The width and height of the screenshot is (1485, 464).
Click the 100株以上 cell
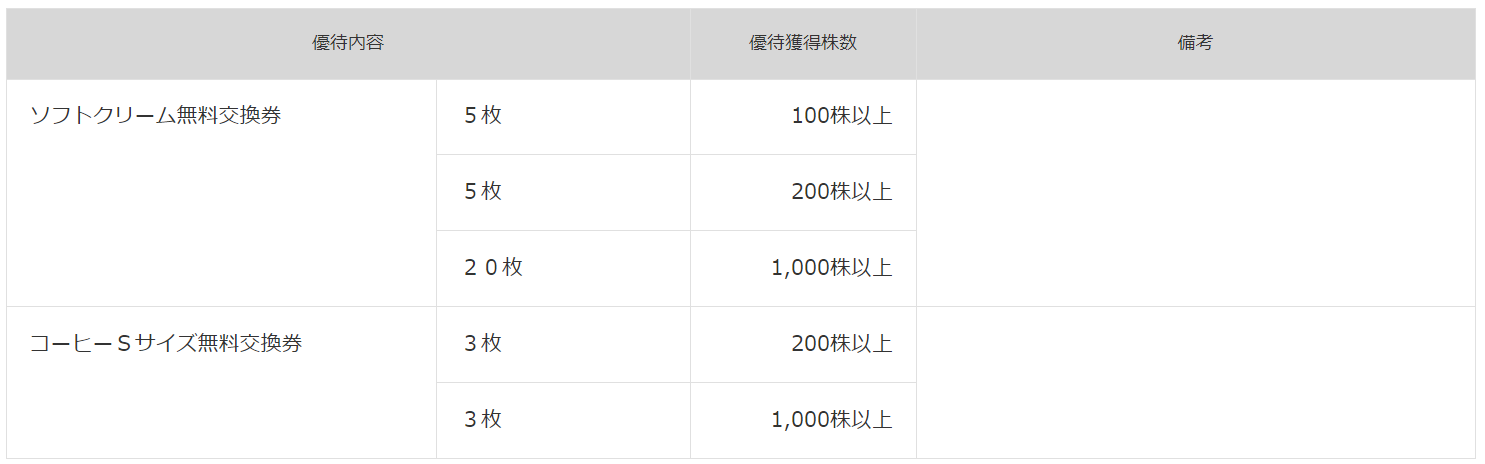point(803,117)
